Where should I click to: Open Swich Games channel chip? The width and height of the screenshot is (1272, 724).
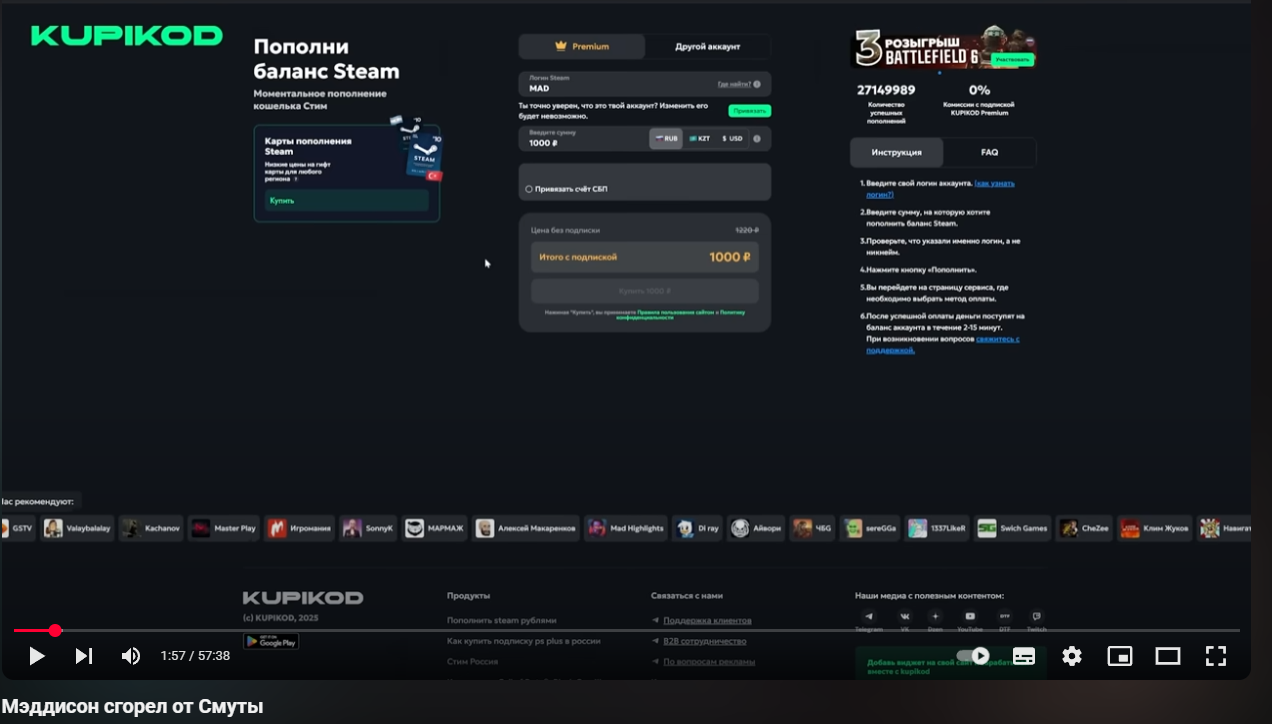click(x=1012, y=528)
